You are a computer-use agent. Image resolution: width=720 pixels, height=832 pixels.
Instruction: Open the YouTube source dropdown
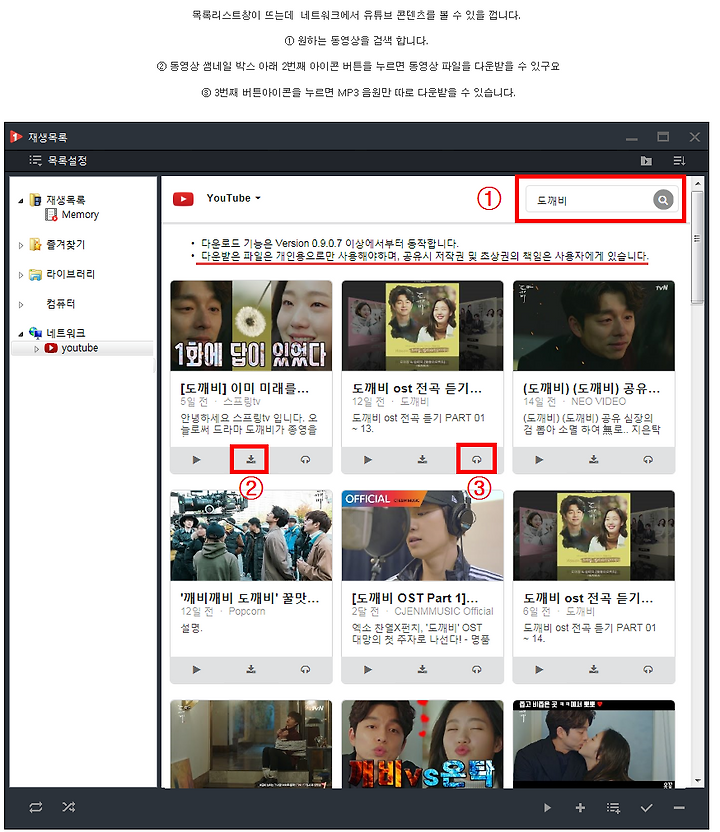click(233, 198)
